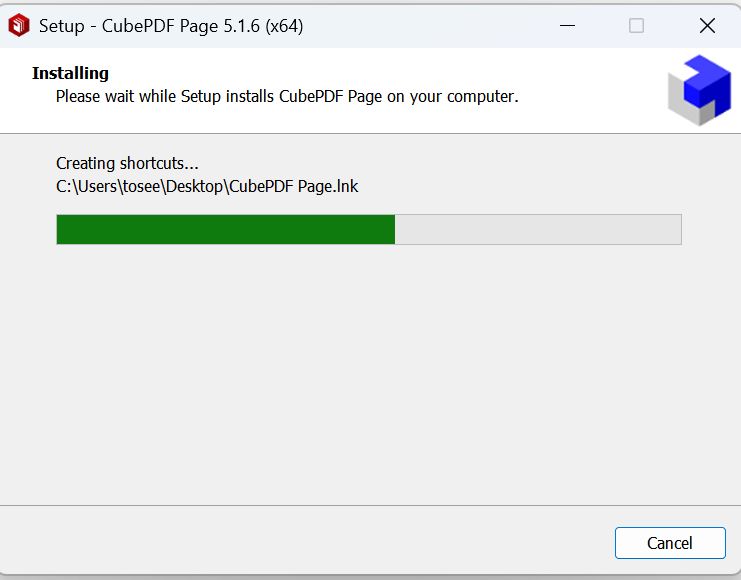Click "C:\Users" at the start of the path
This screenshot has width=741, height=580.
point(86,186)
